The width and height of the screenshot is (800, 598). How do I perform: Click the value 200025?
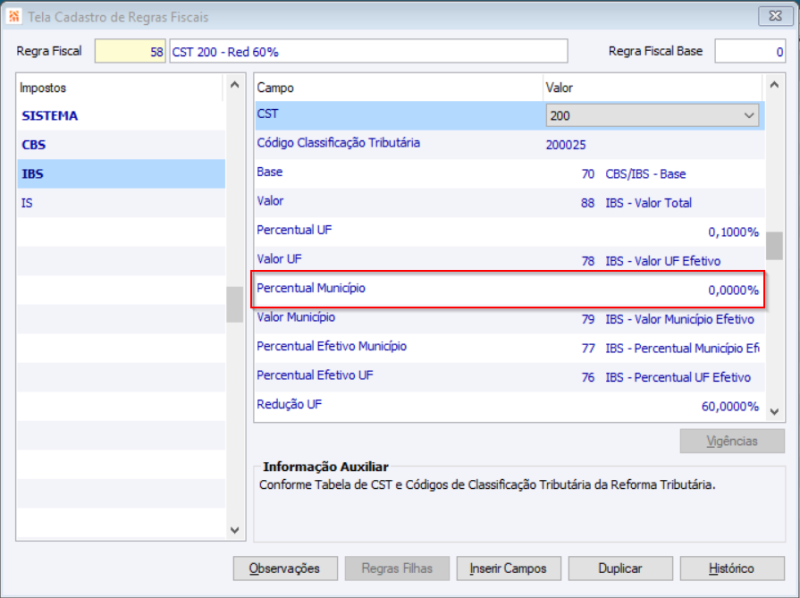[566, 145]
